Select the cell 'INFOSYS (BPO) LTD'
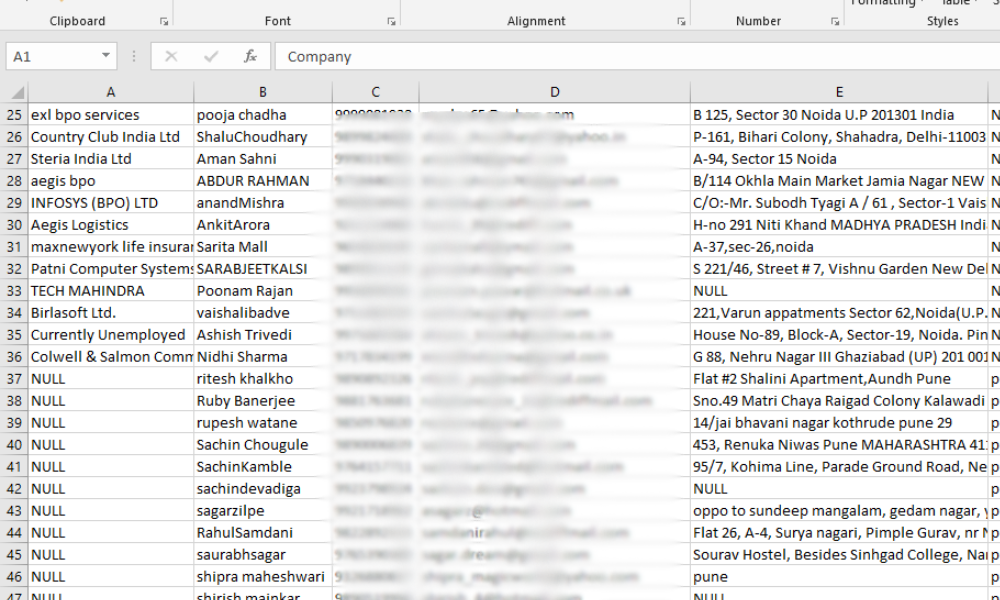Image resolution: width=1000 pixels, height=600 pixels. [x=111, y=203]
